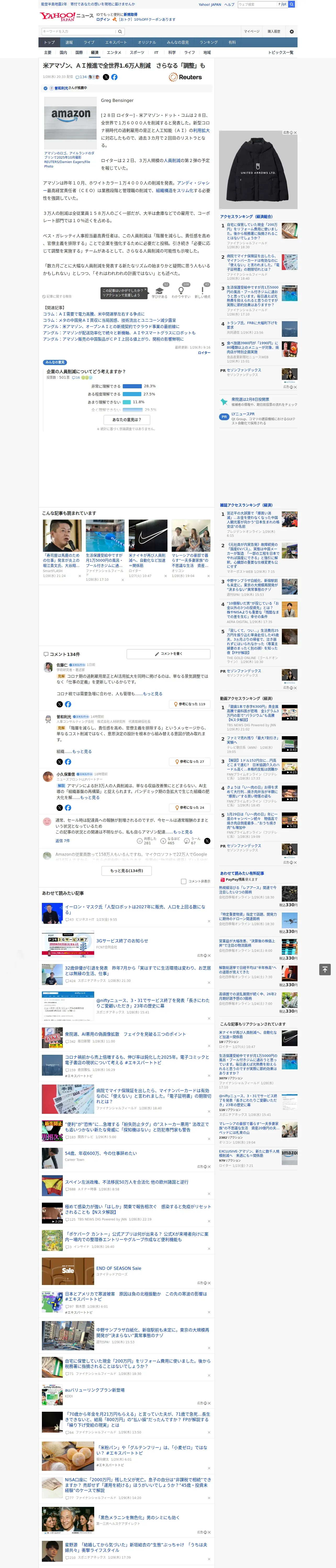Image resolution: width=336 pixels, height=1568 pixels.
Task: Open the 速報 navigation tab
Action: (69, 43)
